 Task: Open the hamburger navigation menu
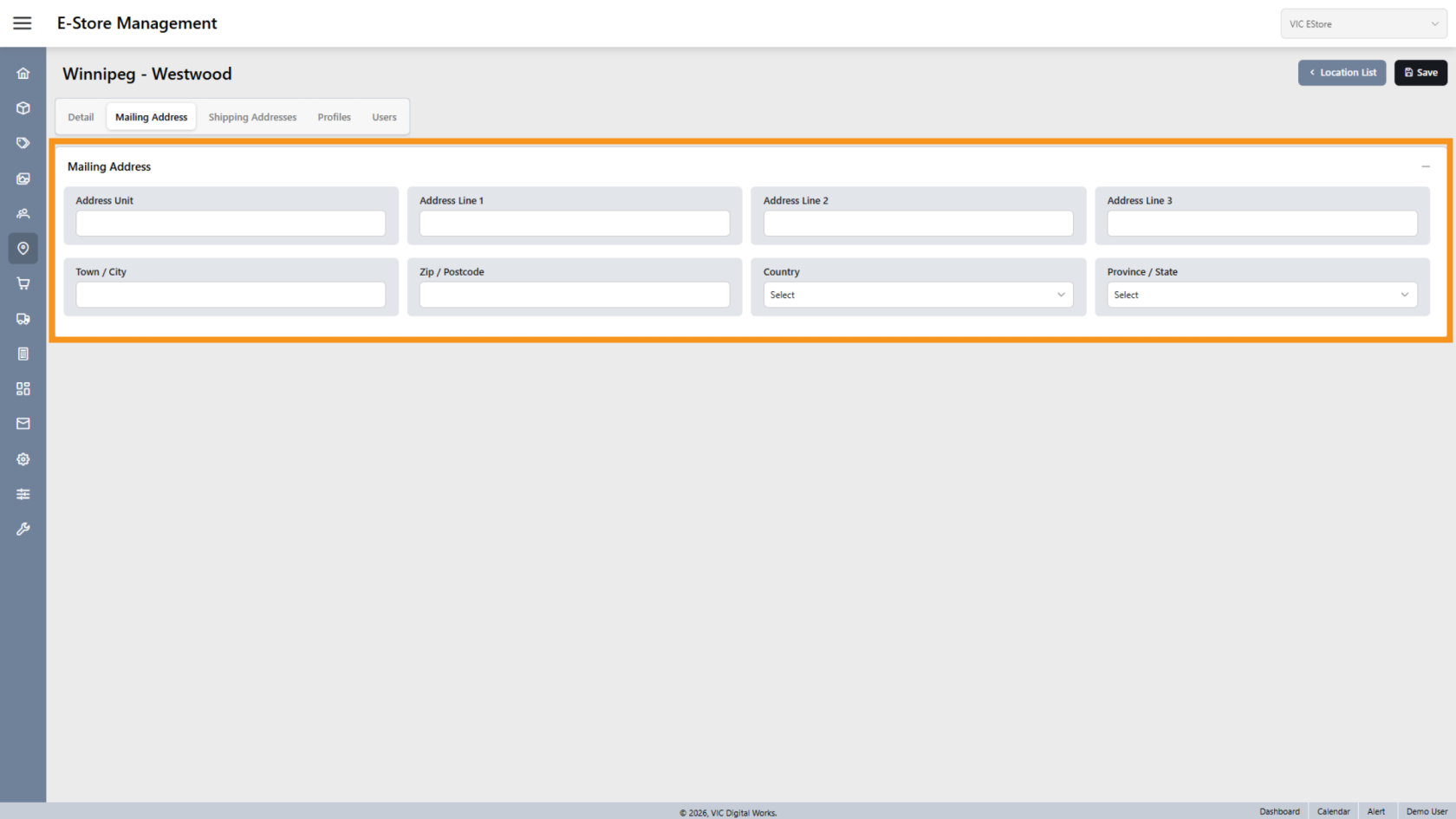(x=23, y=23)
